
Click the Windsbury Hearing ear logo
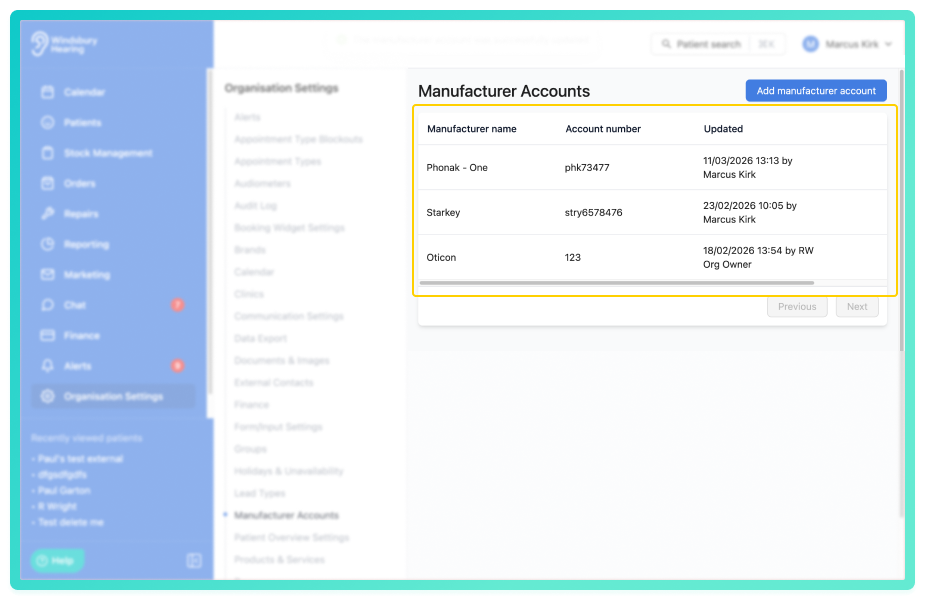(x=40, y=44)
